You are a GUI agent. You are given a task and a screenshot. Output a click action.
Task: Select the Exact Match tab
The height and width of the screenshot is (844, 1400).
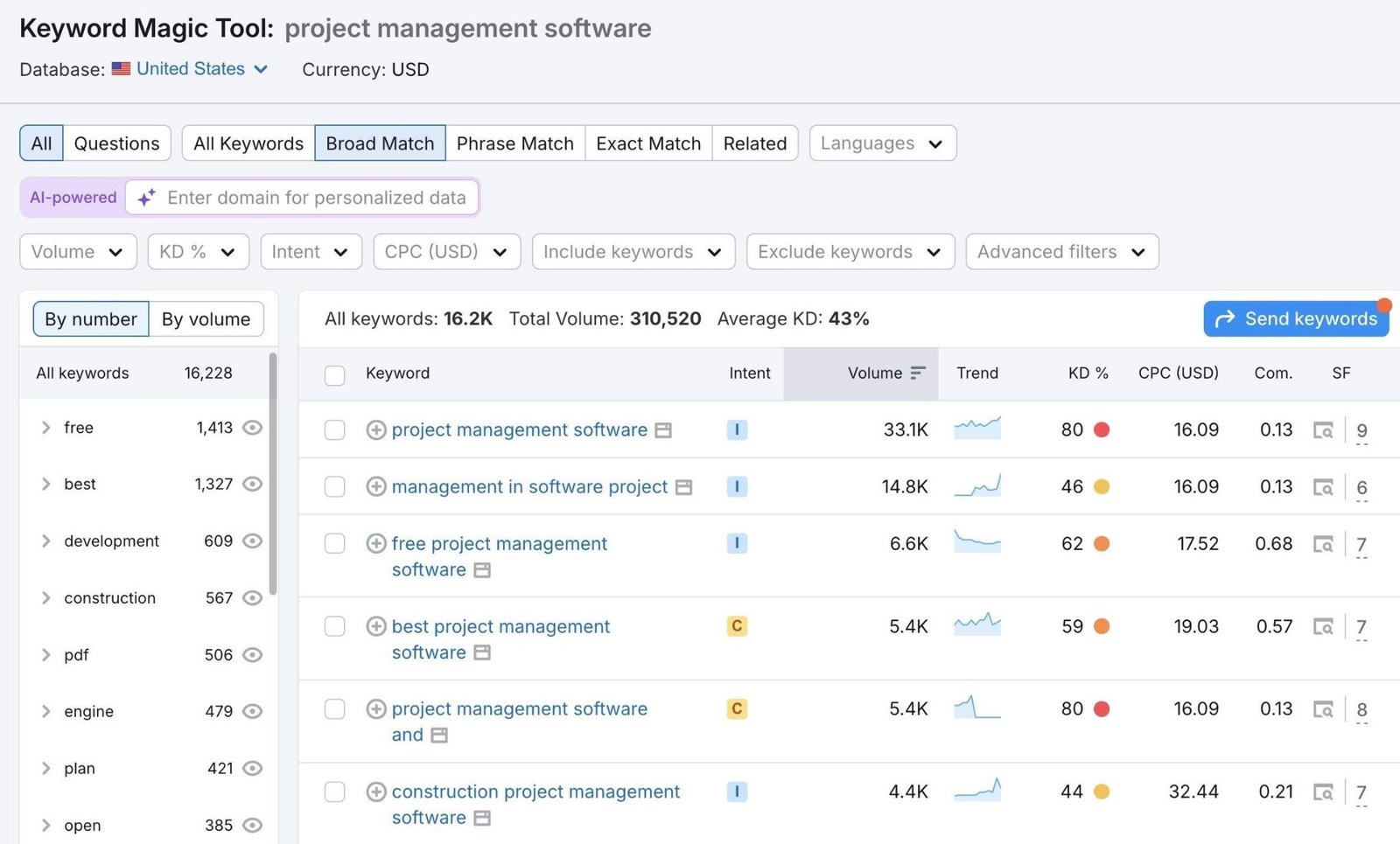[648, 143]
